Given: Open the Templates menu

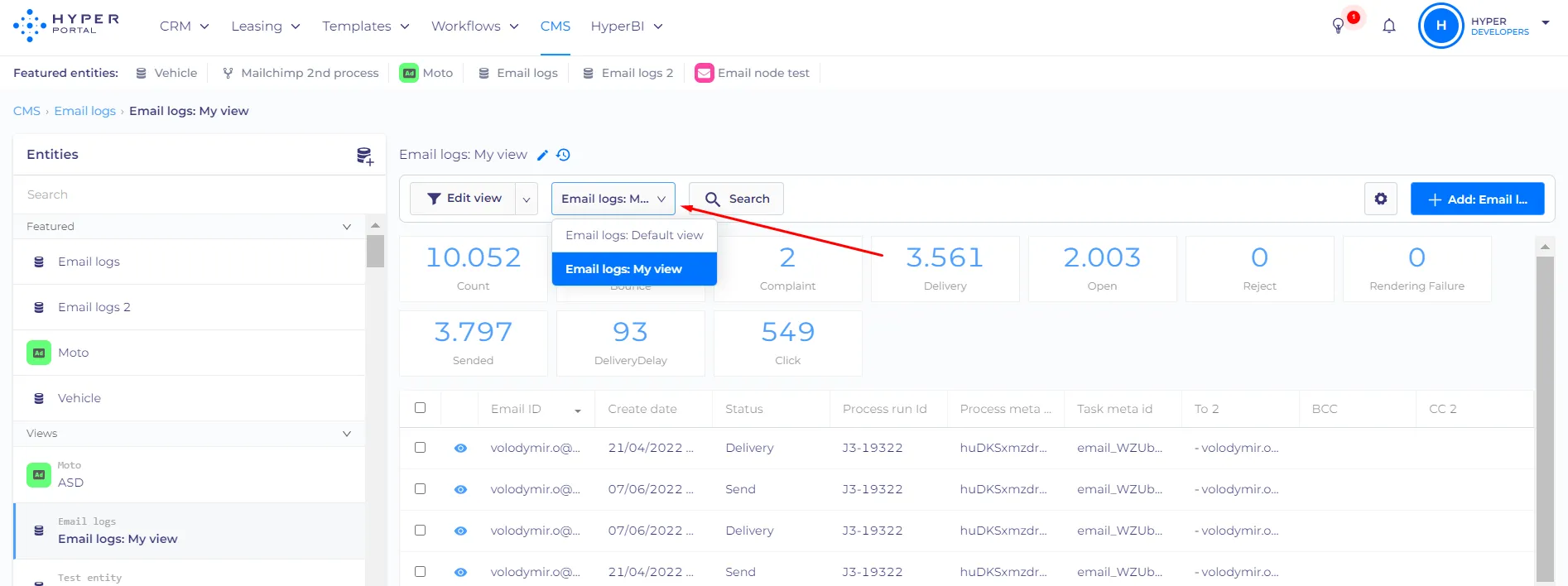Looking at the screenshot, I should [x=366, y=26].
